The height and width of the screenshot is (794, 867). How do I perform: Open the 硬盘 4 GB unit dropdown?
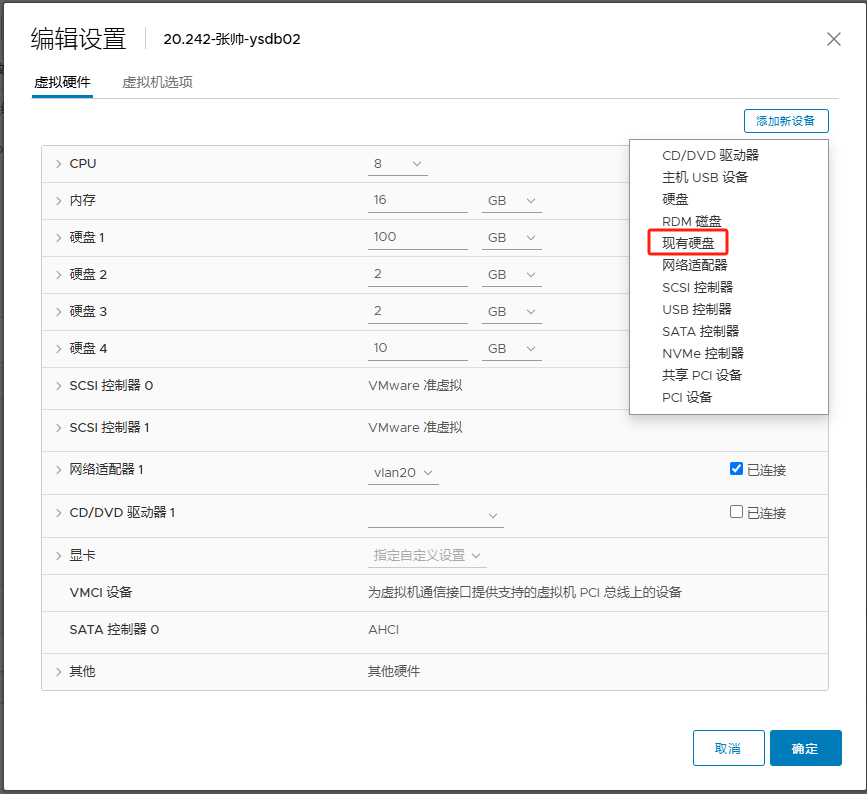click(x=511, y=349)
